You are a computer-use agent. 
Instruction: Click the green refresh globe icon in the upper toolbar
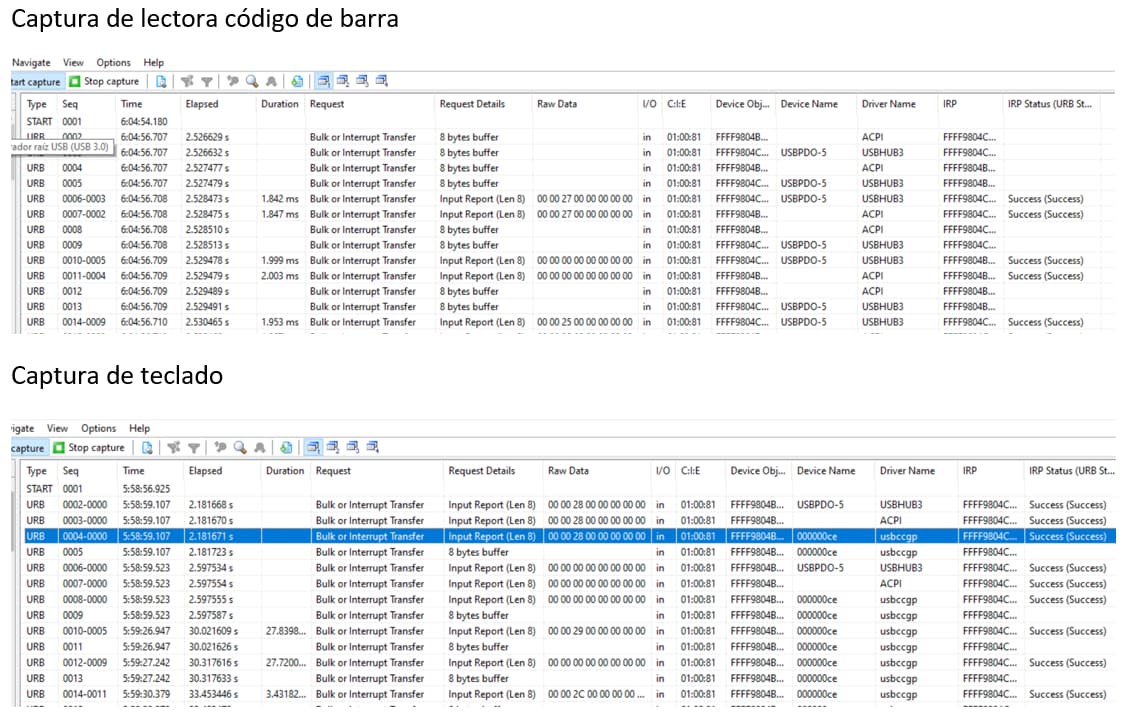297,81
